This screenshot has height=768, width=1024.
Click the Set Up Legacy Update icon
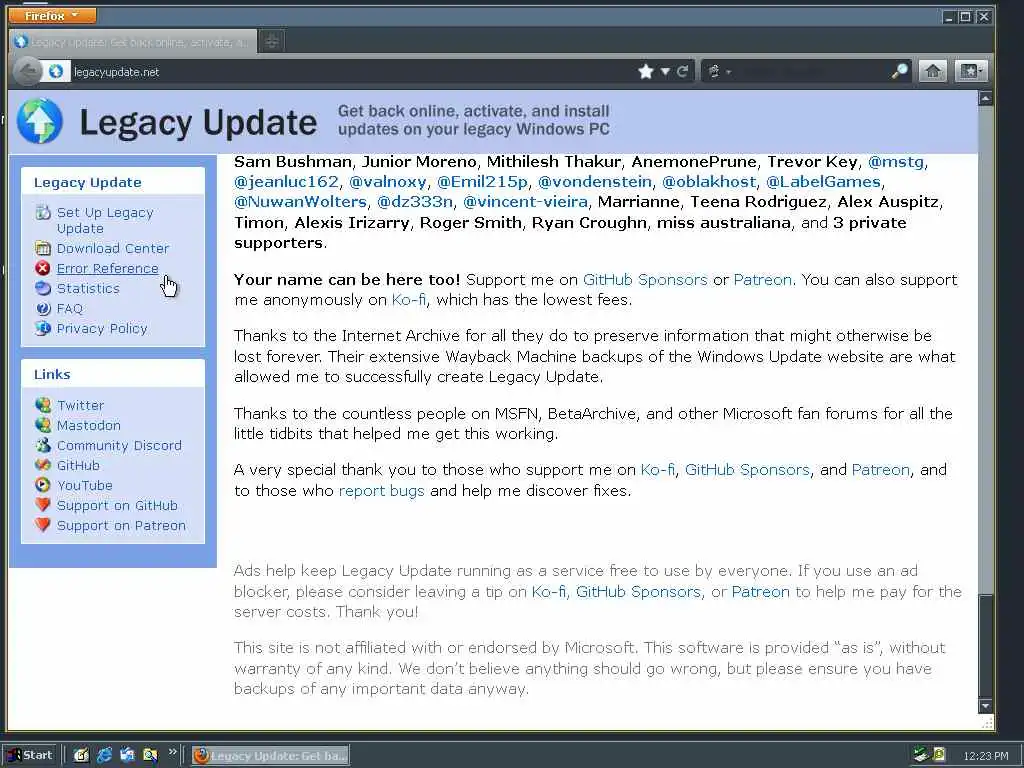coord(43,212)
